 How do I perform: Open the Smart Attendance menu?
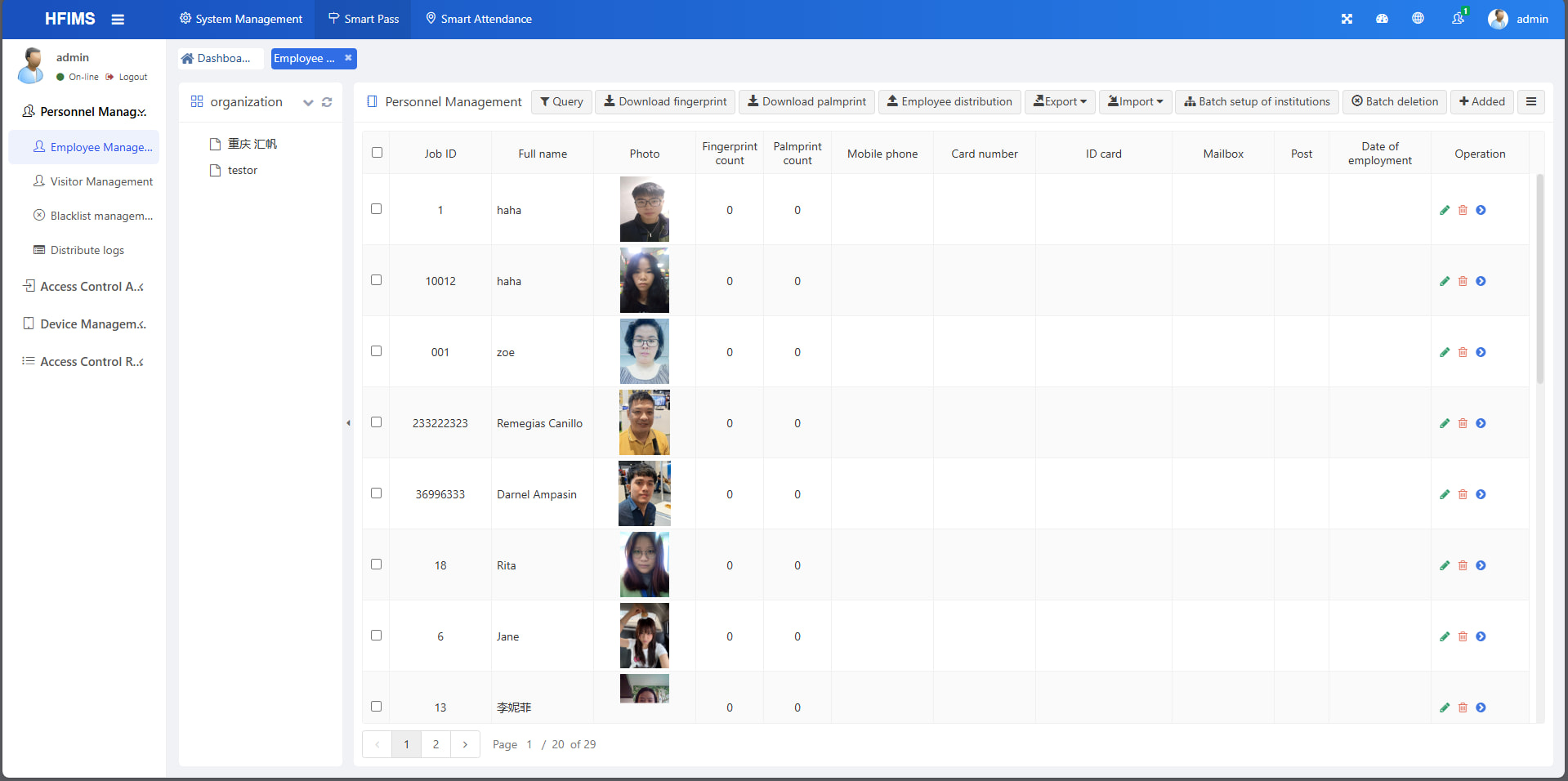479,19
